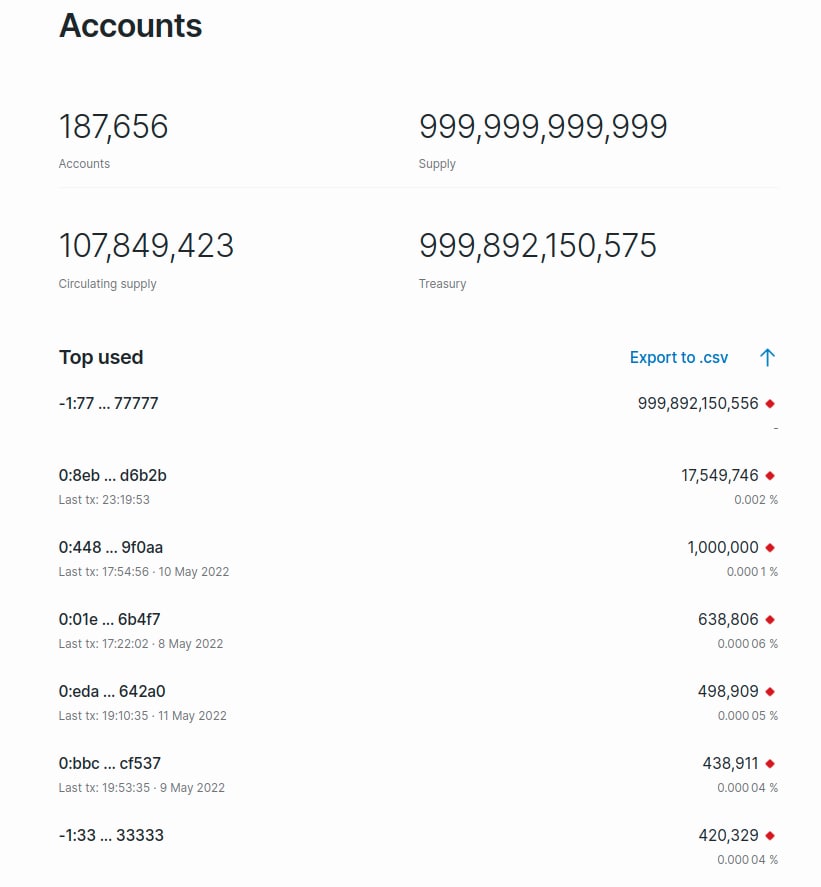The height and width of the screenshot is (887, 821).
Task: Open account -1:77 ... 77777
Action: 108,404
